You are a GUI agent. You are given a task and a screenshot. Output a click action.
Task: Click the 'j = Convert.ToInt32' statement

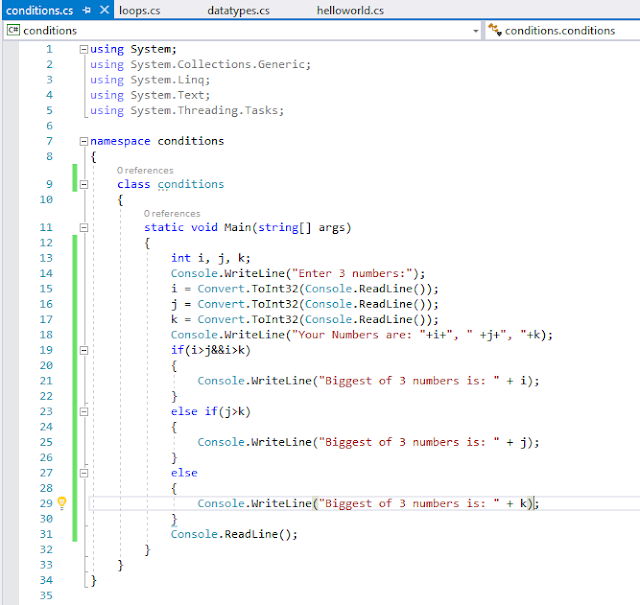point(304,304)
